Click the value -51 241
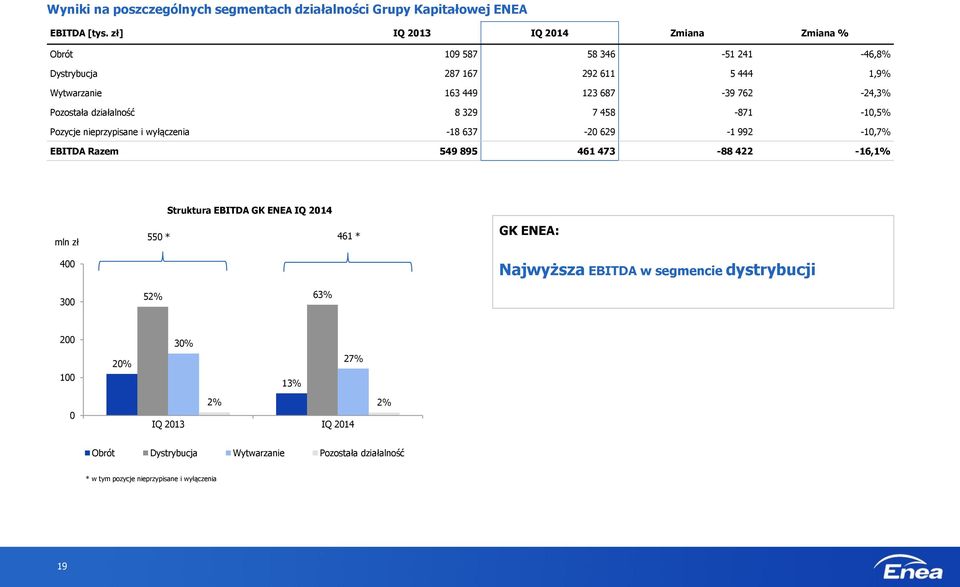 (737, 54)
